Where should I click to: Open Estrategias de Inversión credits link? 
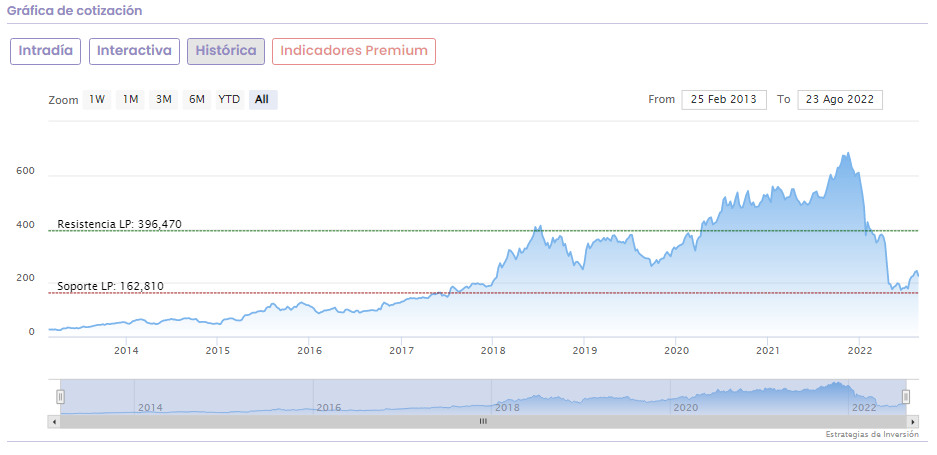click(871, 435)
